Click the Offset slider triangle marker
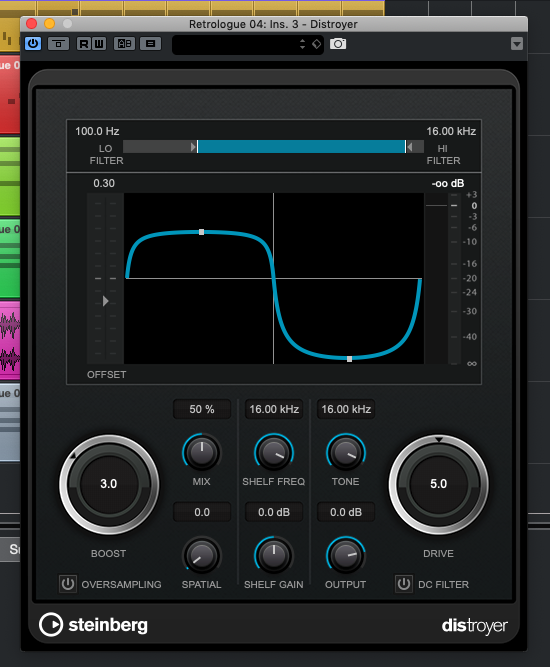This screenshot has height=667, width=550. pos(105,301)
